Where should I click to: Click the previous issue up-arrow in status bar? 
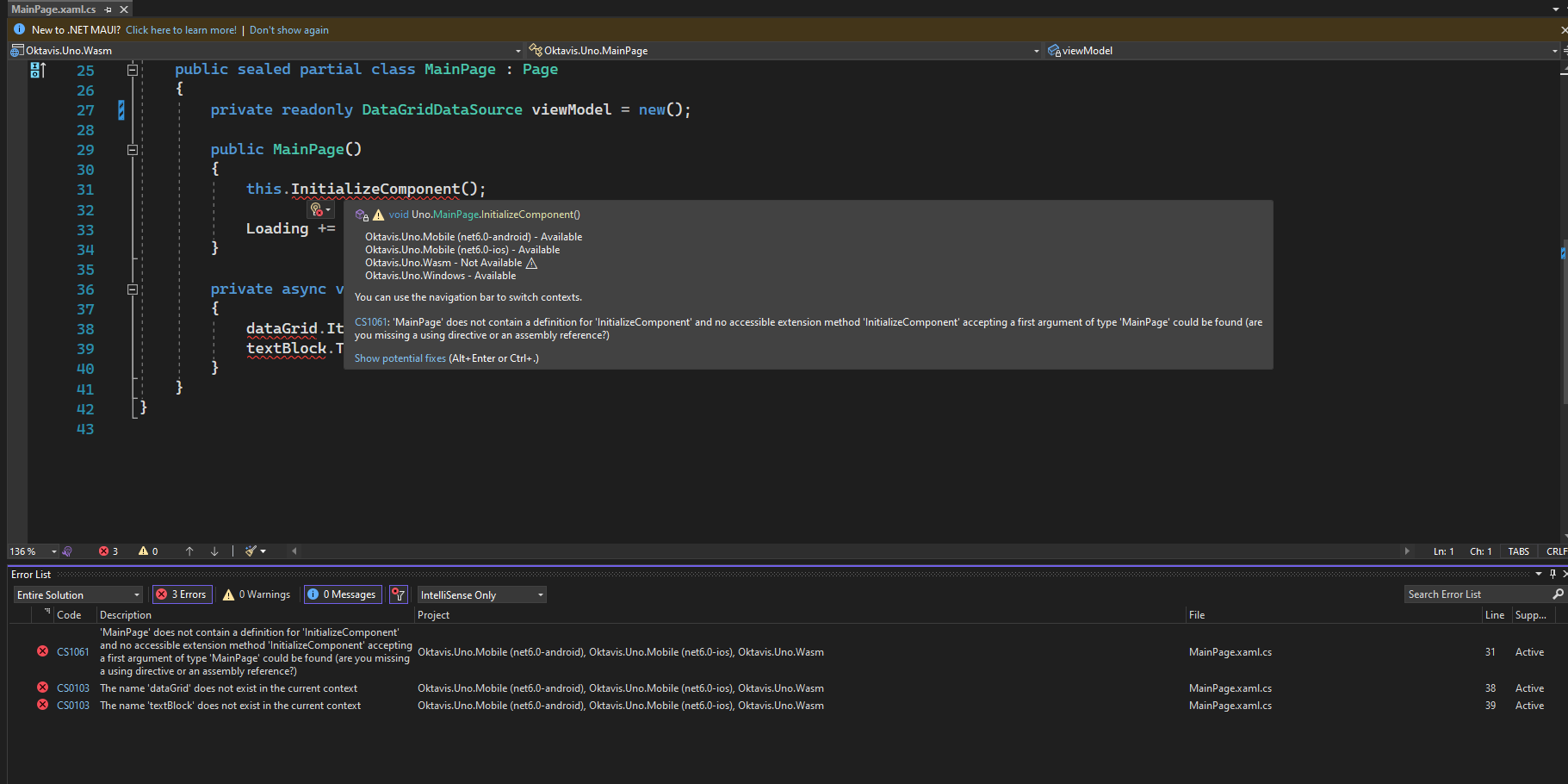(x=189, y=551)
